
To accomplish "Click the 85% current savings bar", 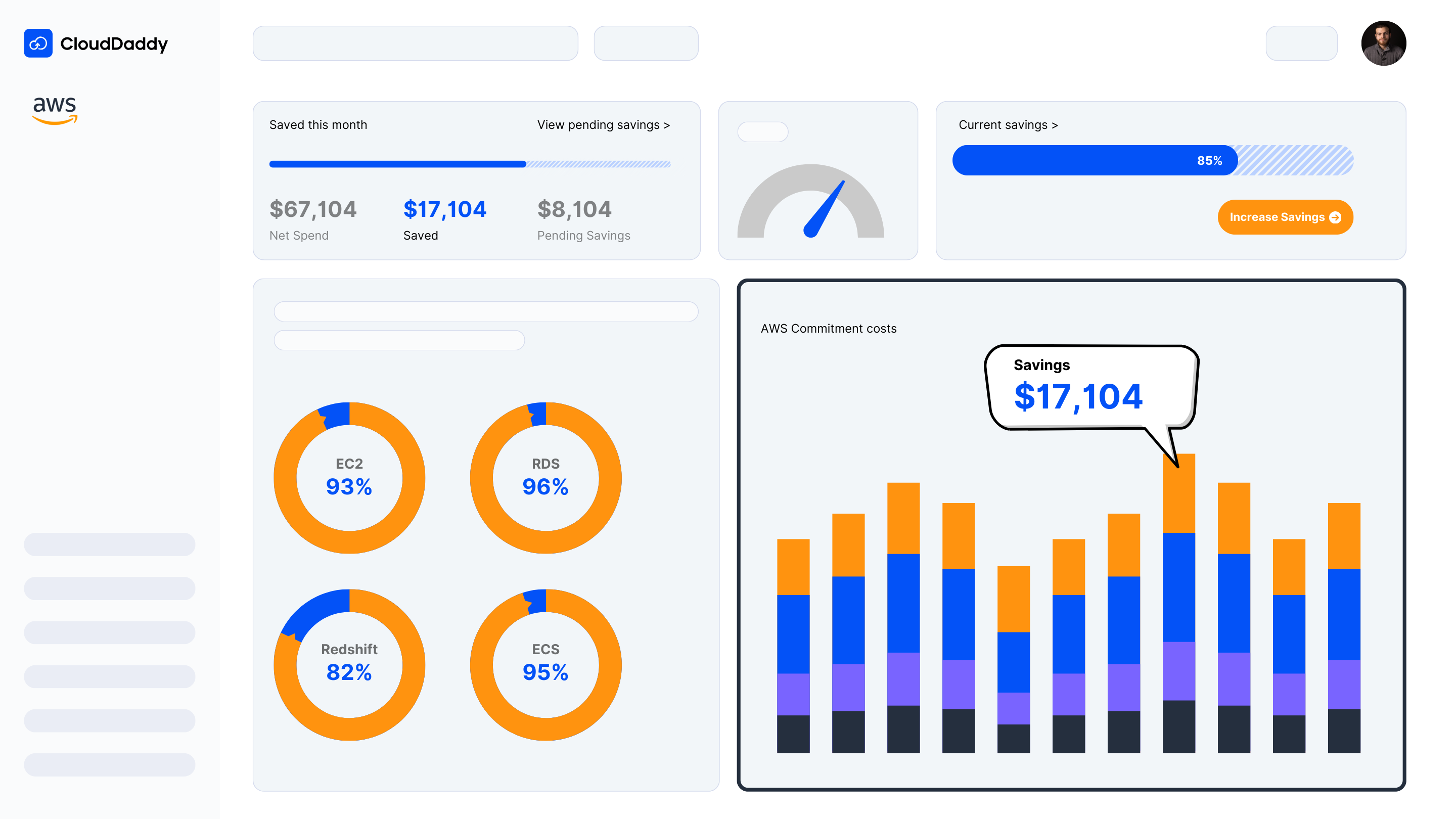I will [1152, 161].
